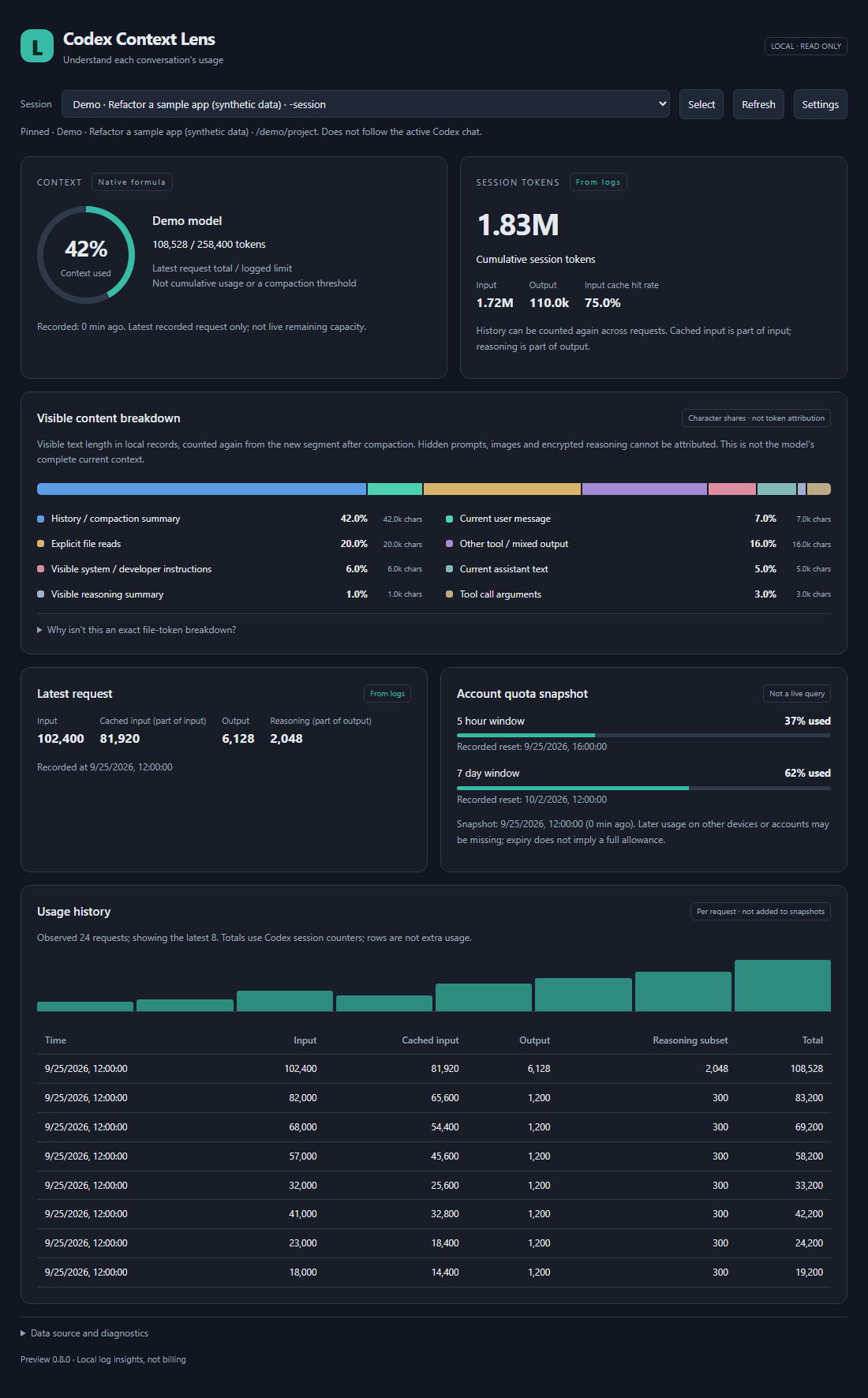Click the 81,920 cached input value
The height and width of the screenshot is (1398, 868).
click(120, 739)
